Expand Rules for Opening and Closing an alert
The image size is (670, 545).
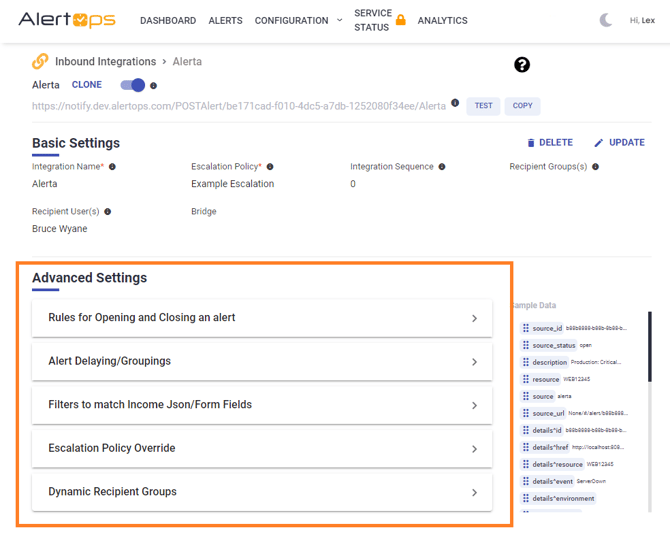coord(262,318)
